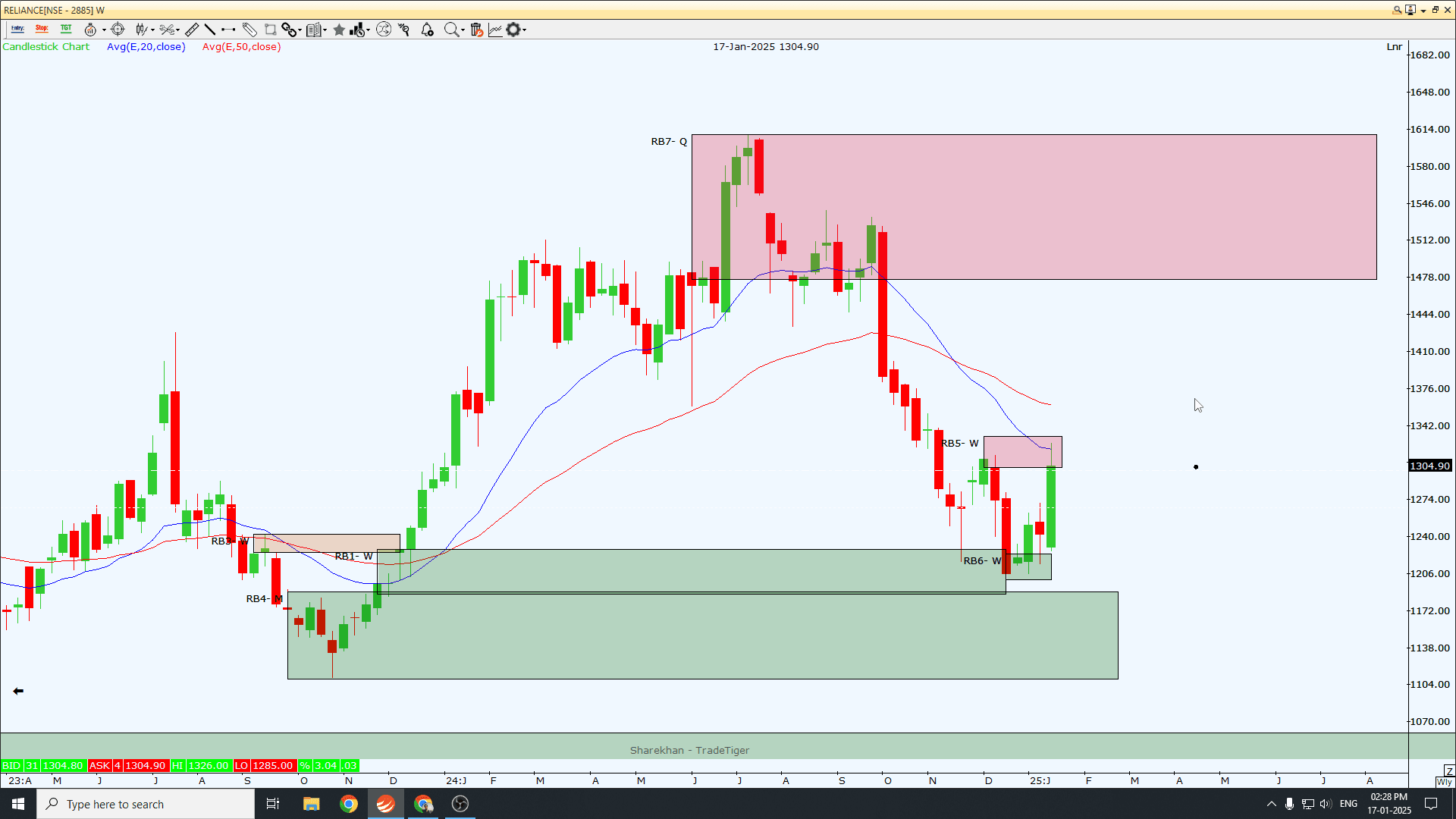Viewport: 1456px width, 819px height.
Task: Click the Wly weekly interval label
Action: point(1444,782)
